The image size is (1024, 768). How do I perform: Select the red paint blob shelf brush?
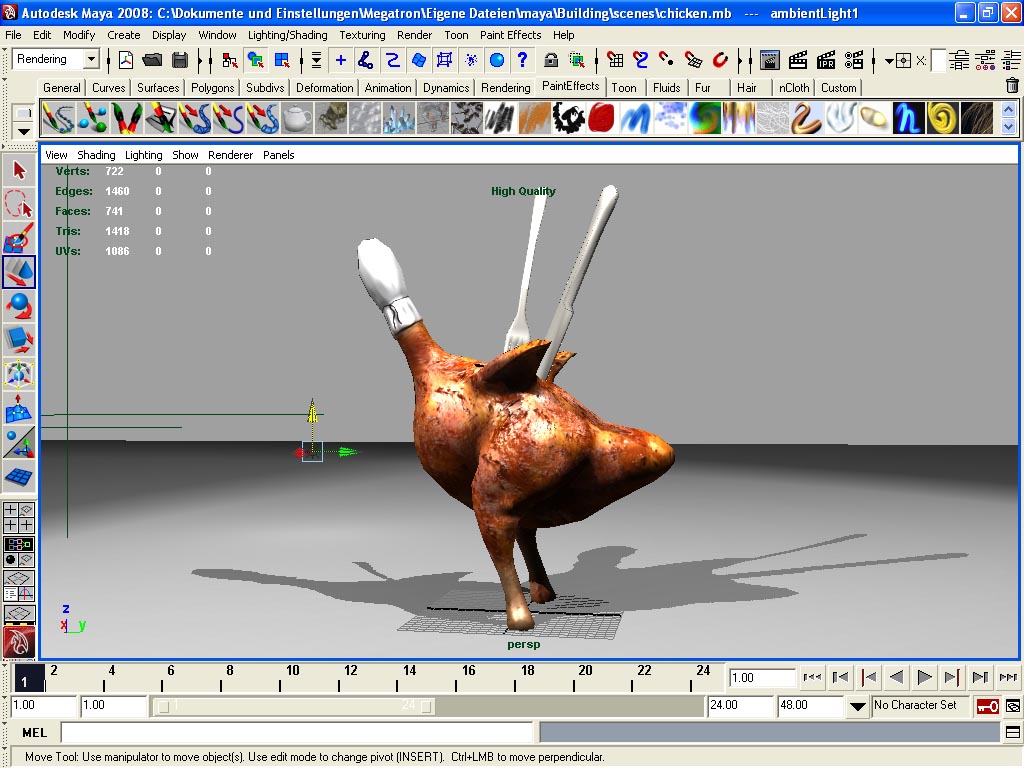click(600, 119)
